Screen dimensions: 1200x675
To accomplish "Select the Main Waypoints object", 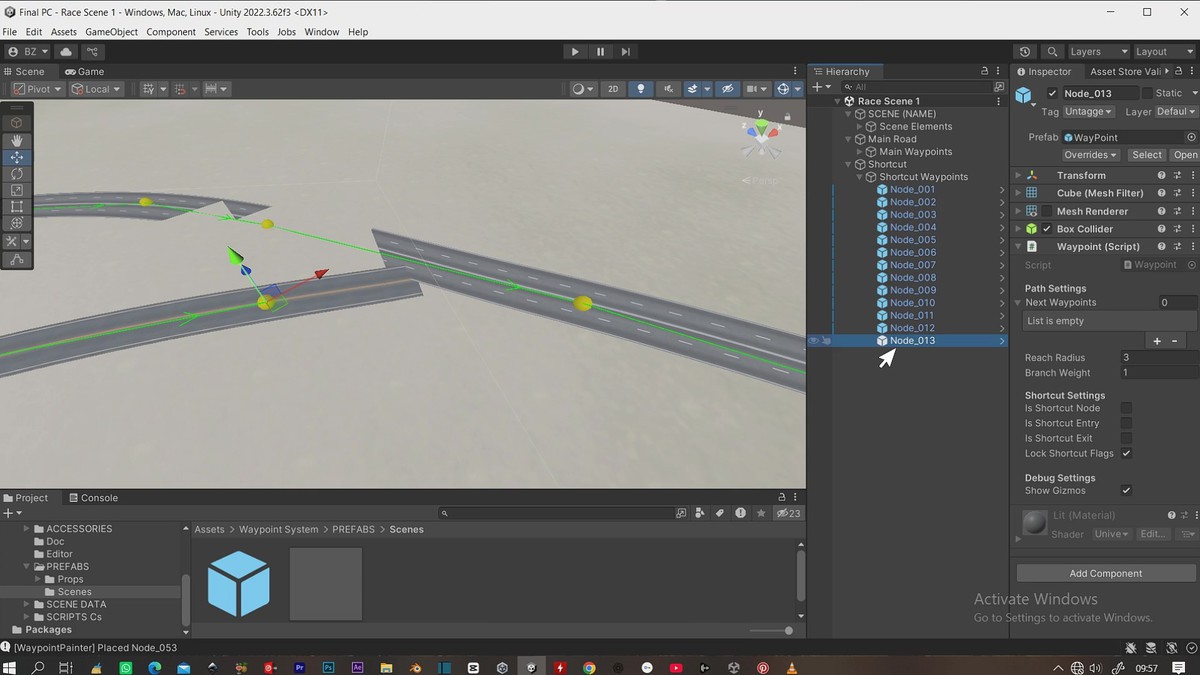I will click(x=916, y=152).
